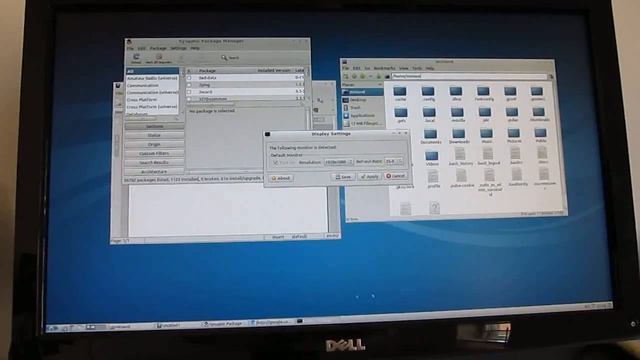
Task: Open the Resolution dropdown in Display Settings
Action: [x=338, y=162]
